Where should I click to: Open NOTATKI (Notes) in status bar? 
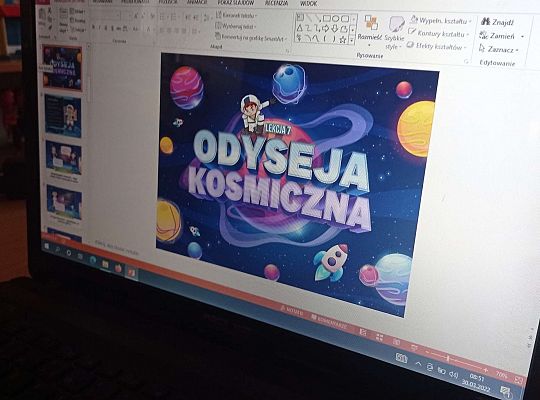click(x=292, y=311)
